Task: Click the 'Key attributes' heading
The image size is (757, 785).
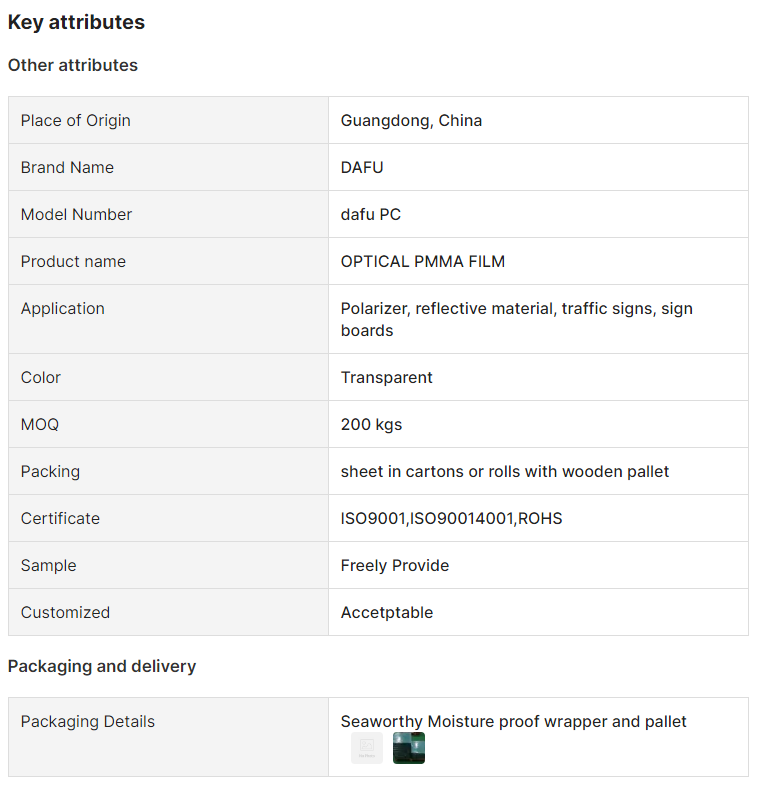Action: 76,22
